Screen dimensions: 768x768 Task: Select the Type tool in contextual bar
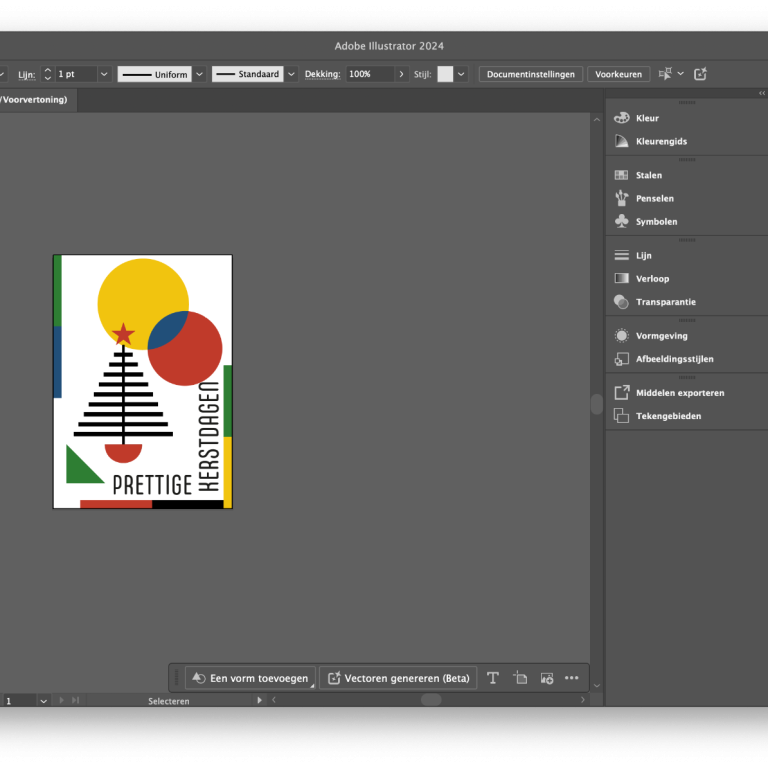point(493,678)
